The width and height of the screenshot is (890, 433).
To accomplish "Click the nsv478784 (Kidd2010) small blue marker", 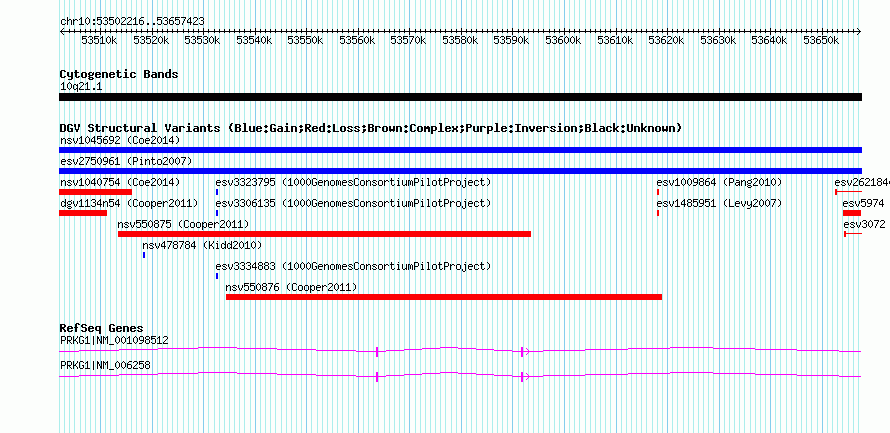I will click(x=144, y=255).
